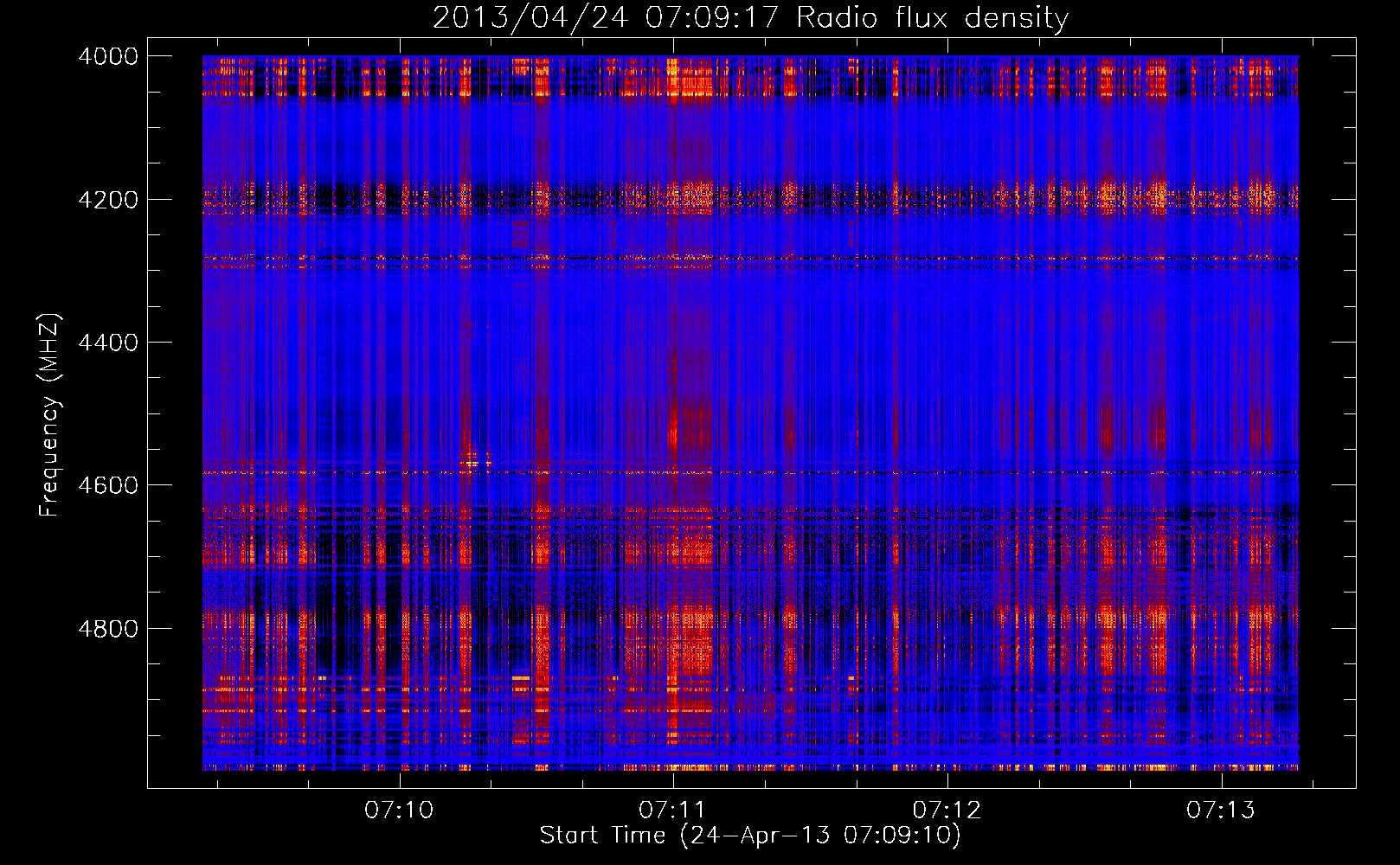Click the "Start Time (24-Apr-13 07:09:10)" label
1400x865 pixels.
(x=750, y=835)
